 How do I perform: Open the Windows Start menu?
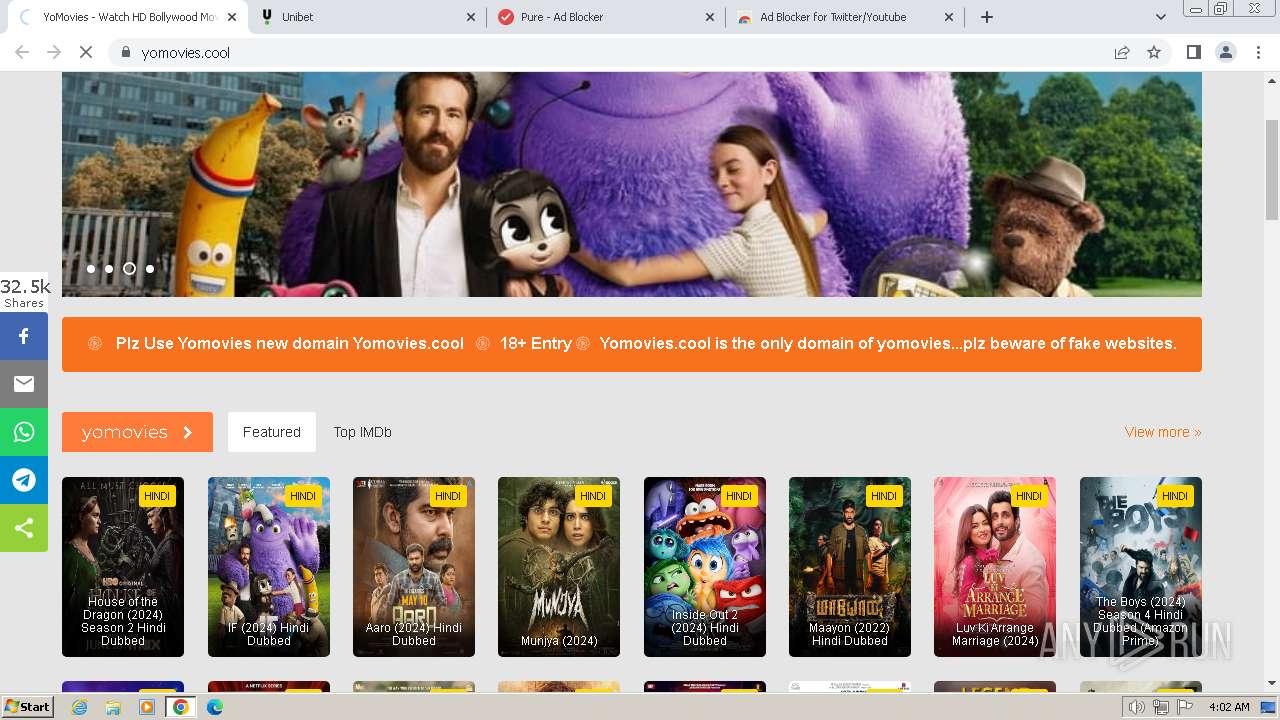28,707
